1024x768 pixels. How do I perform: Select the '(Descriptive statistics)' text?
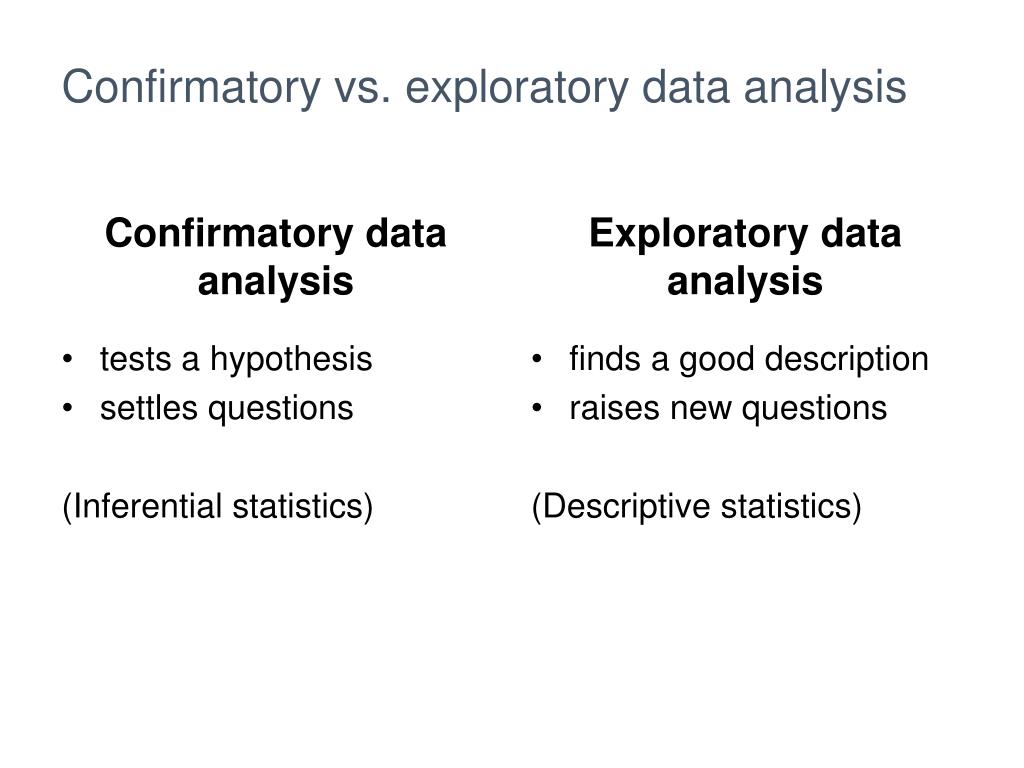(x=697, y=507)
